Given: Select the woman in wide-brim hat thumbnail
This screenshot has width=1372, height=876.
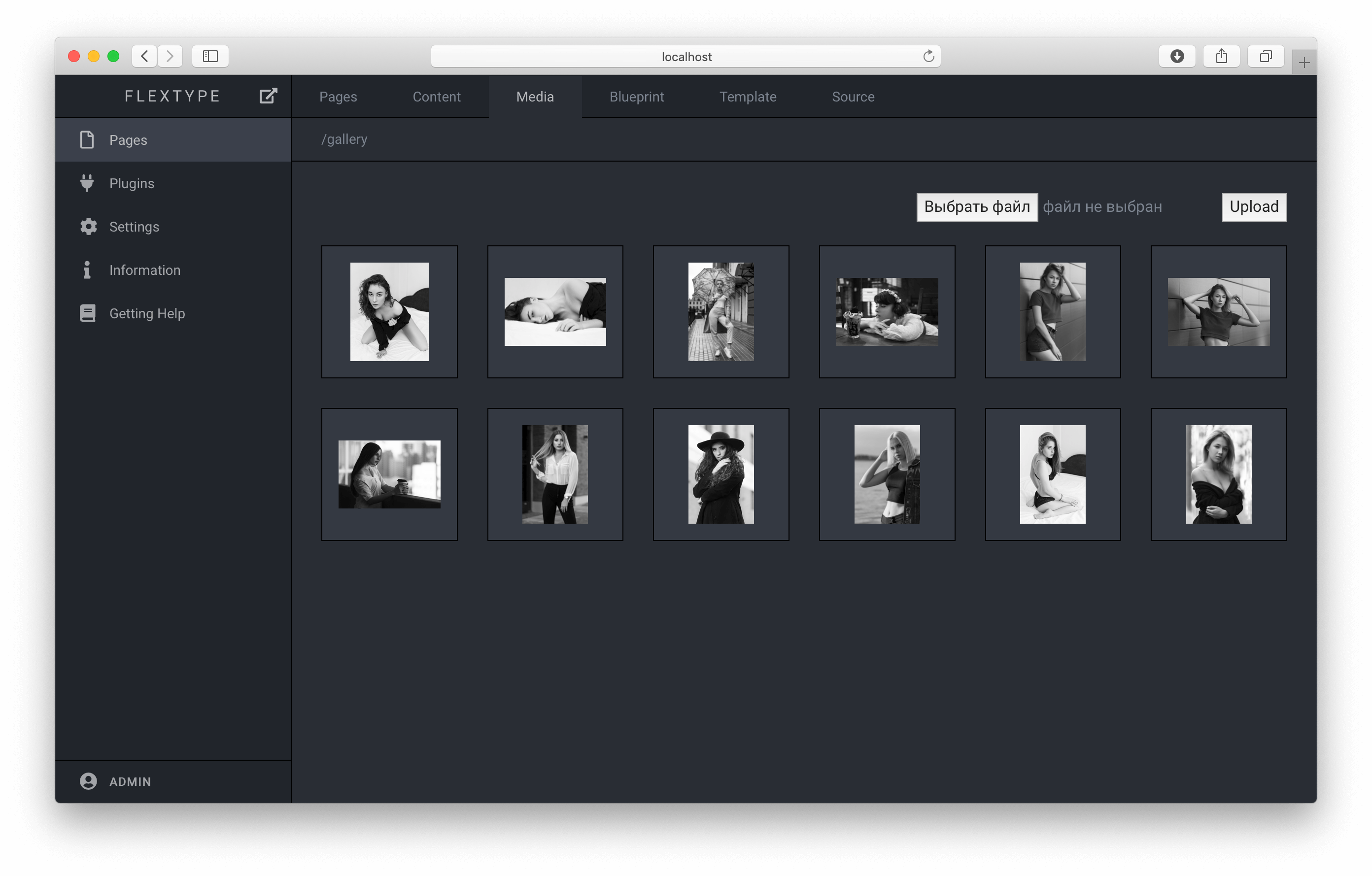Looking at the screenshot, I should click(x=720, y=474).
